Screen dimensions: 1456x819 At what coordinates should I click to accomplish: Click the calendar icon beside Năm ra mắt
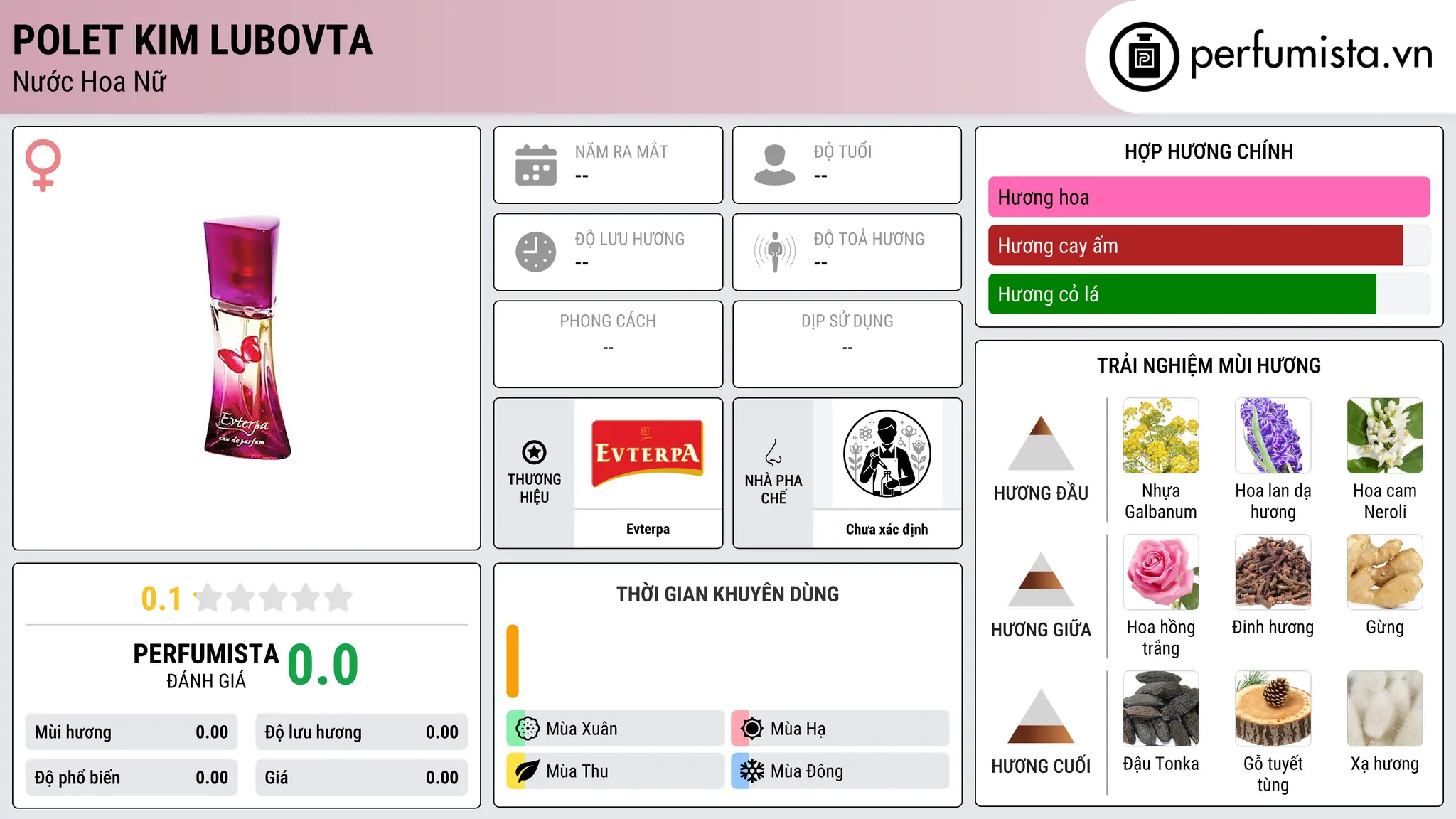[536, 165]
